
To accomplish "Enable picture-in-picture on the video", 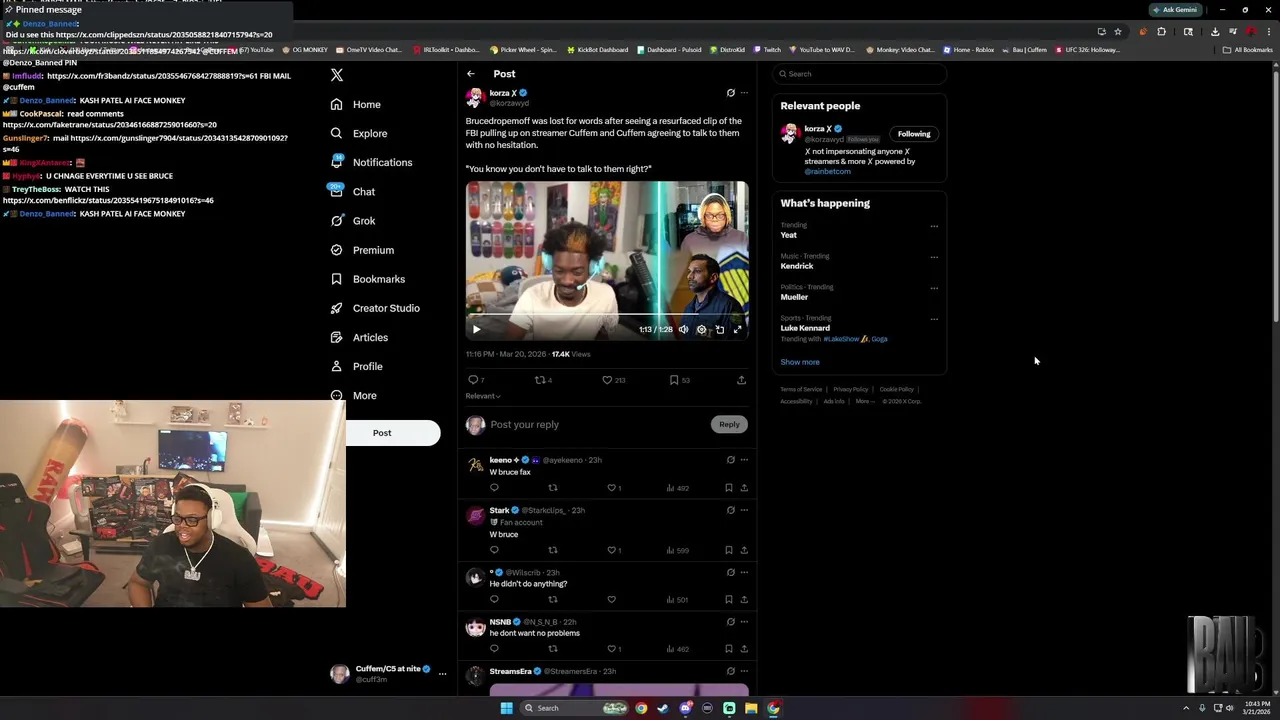I will click(x=720, y=329).
